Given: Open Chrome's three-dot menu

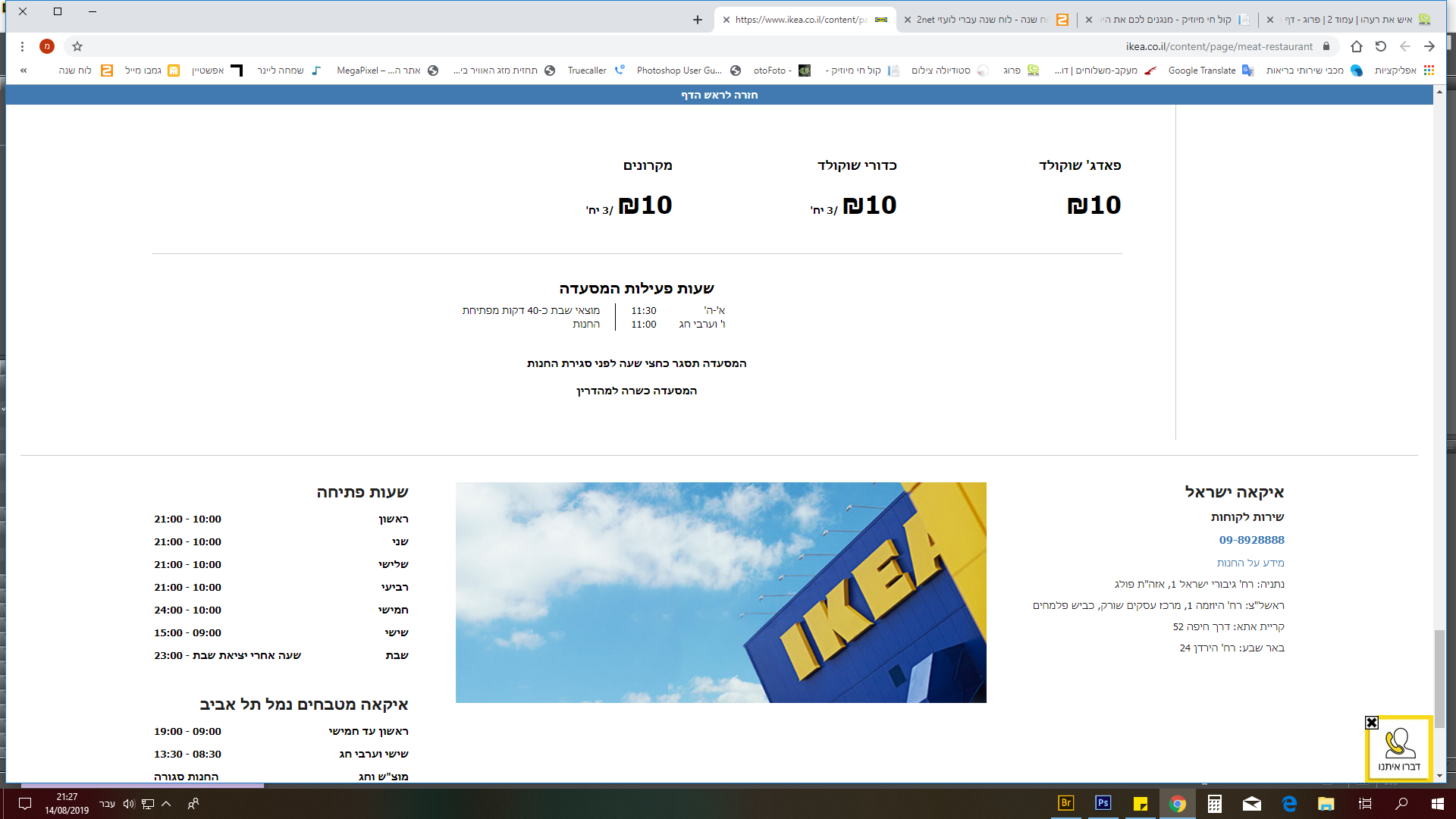Looking at the screenshot, I should coord(23,46).
